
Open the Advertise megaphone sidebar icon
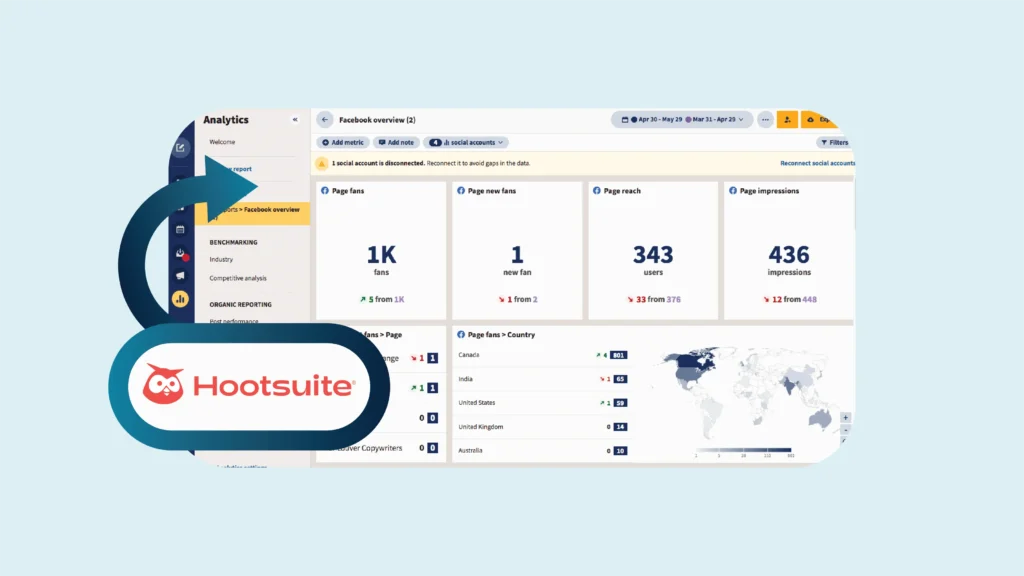click(180, 275)
